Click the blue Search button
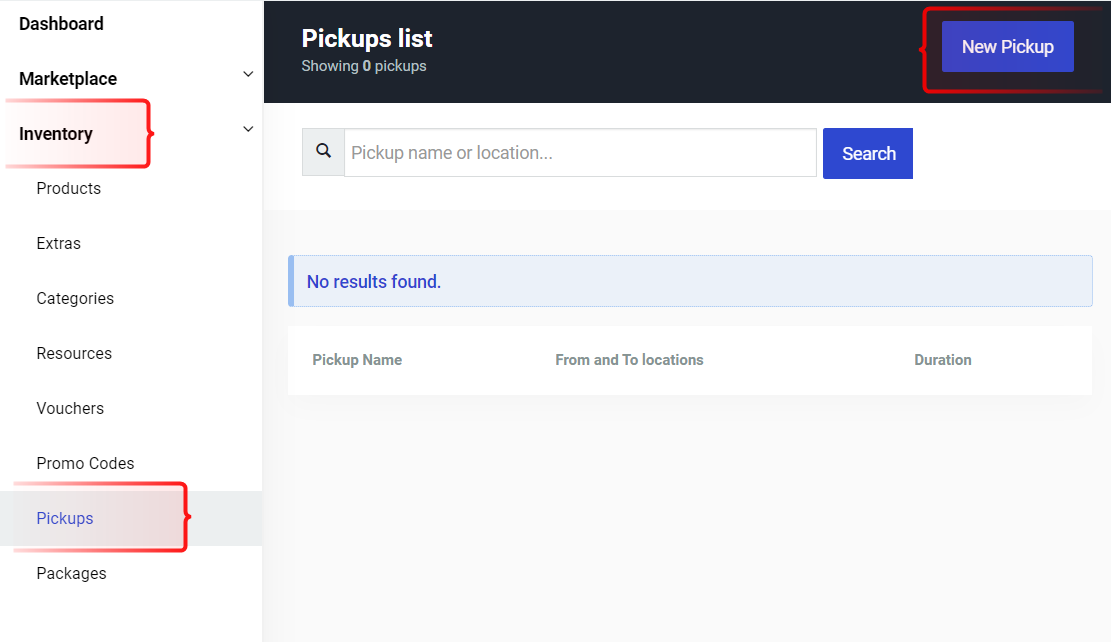 [x=868, y=153]
